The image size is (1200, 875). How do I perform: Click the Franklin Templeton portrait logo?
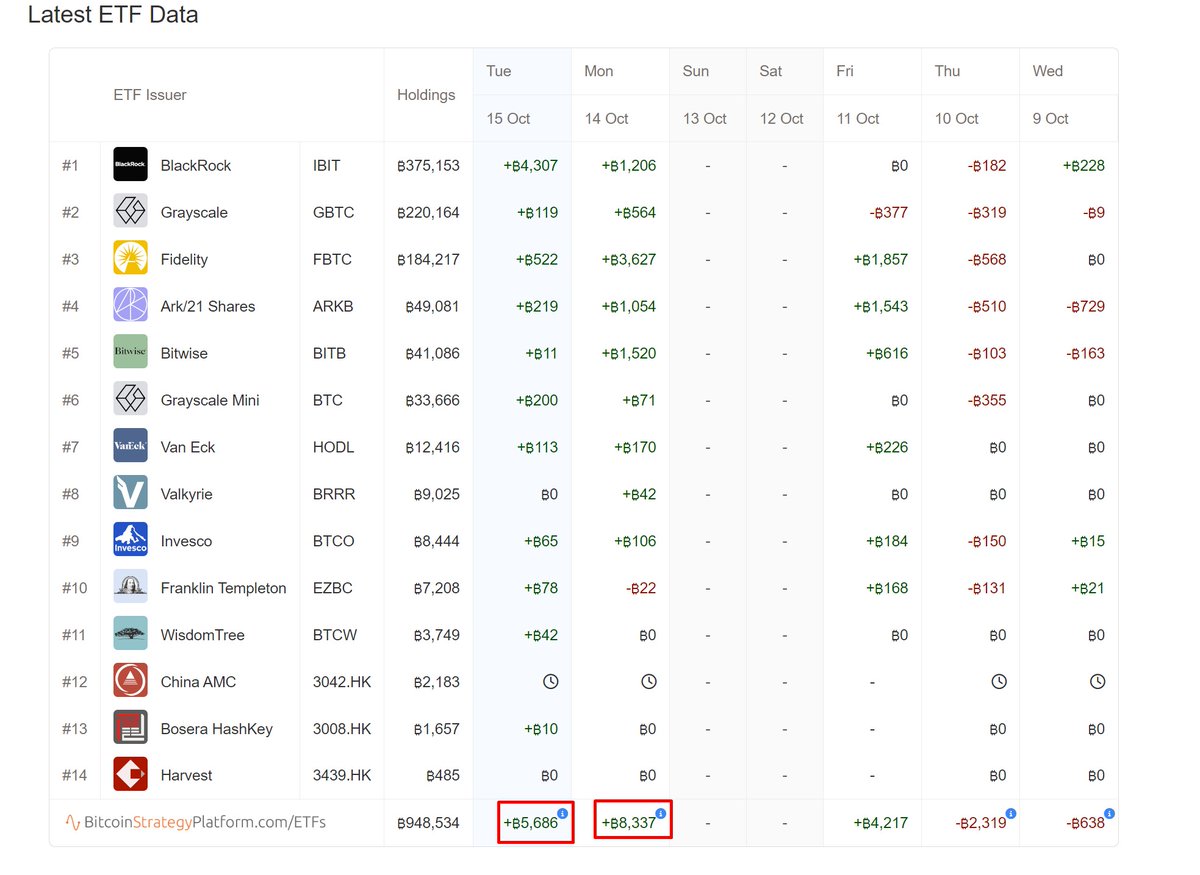pyautogui.click(x=130, y=588)
